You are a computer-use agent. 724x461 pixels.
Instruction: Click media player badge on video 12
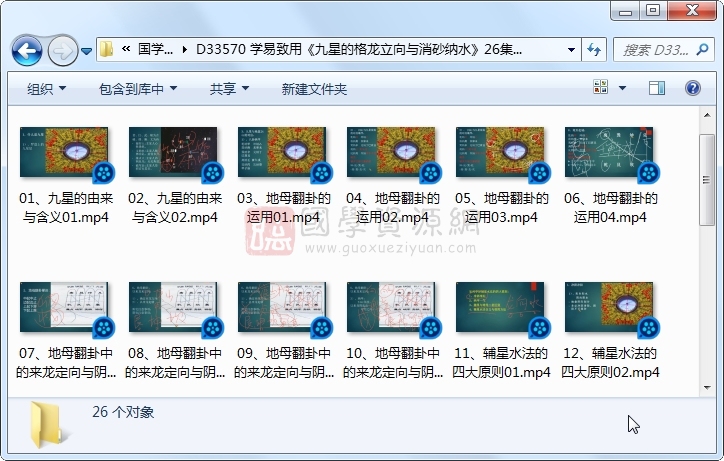click(649, 328)
